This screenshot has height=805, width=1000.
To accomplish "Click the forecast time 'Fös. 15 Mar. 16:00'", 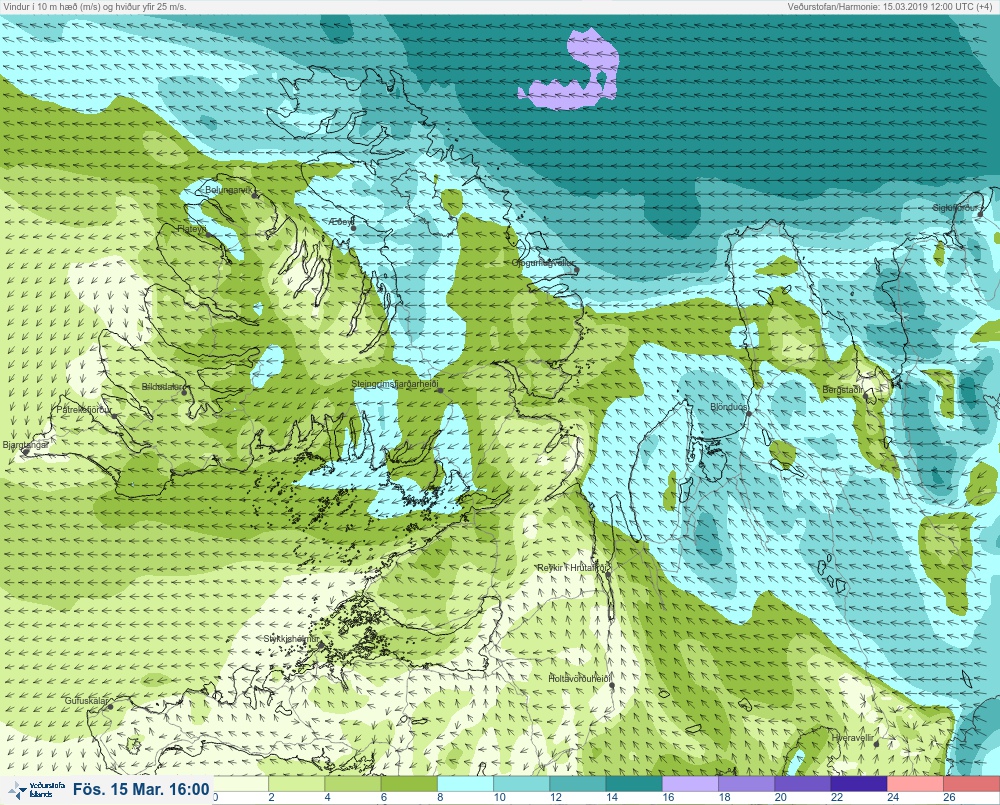I will pos(141,790).
